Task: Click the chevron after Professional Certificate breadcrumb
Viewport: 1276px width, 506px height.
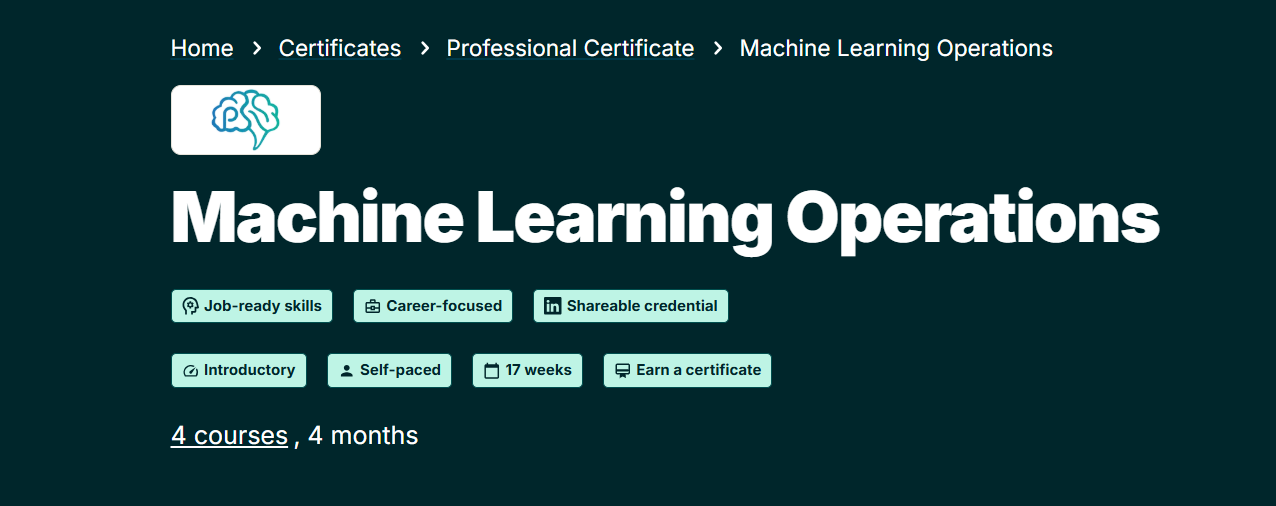Action: [x=718, y=48]
